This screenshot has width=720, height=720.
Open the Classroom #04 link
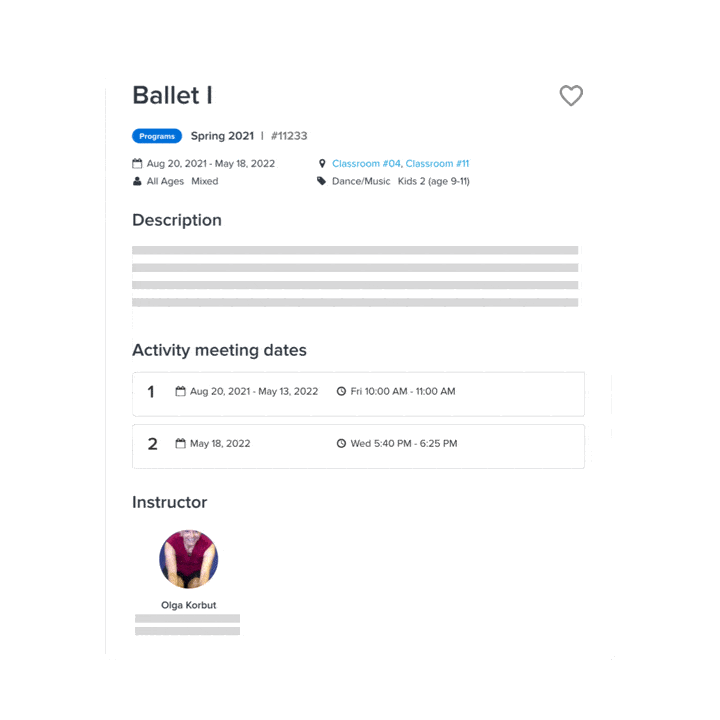366,163
